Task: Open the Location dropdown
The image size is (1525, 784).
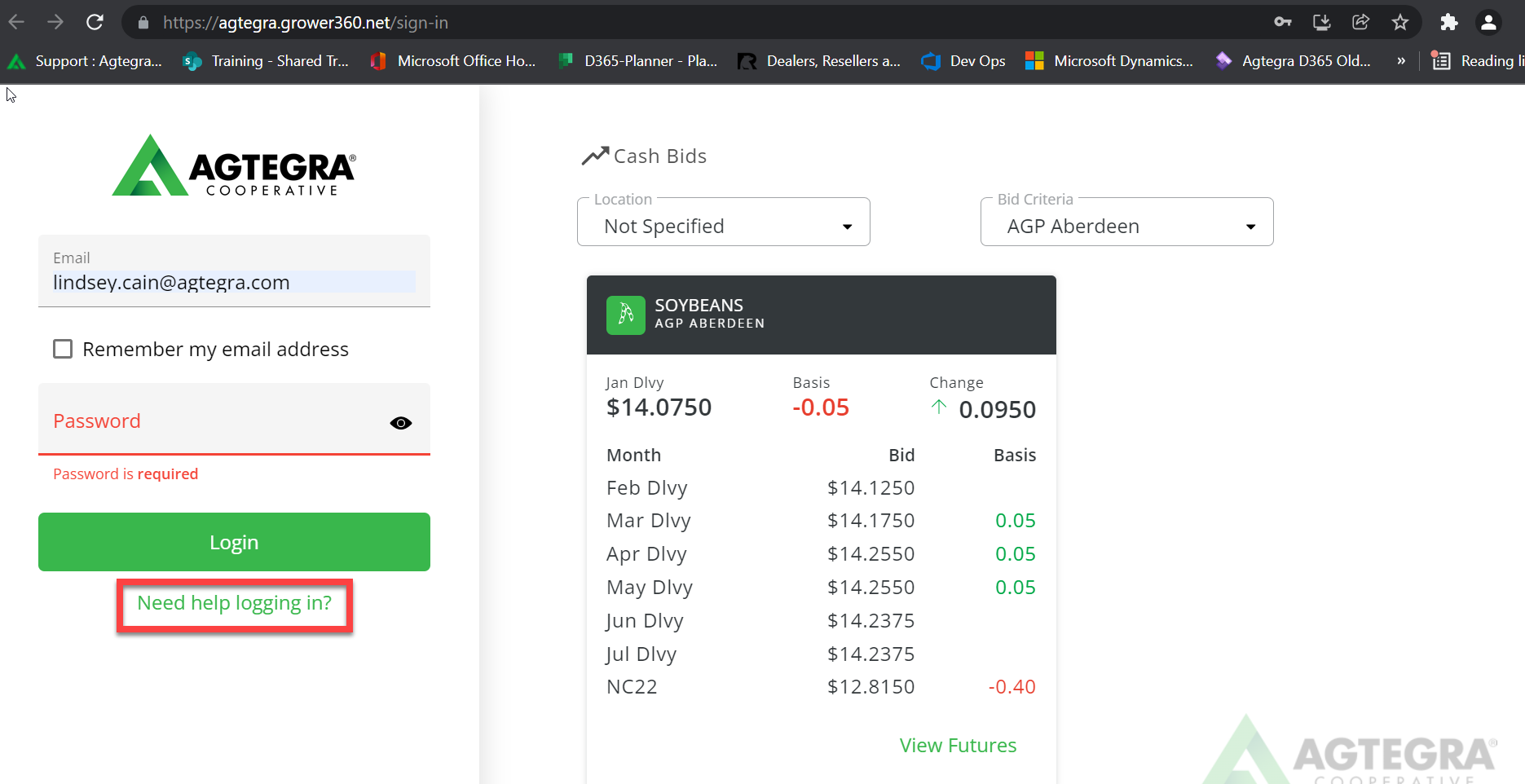Action: click(724, 222)
